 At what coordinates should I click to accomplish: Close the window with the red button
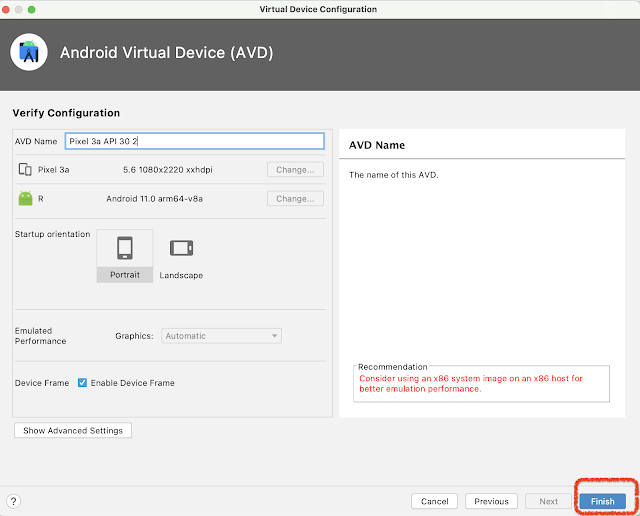coord(6,9)
